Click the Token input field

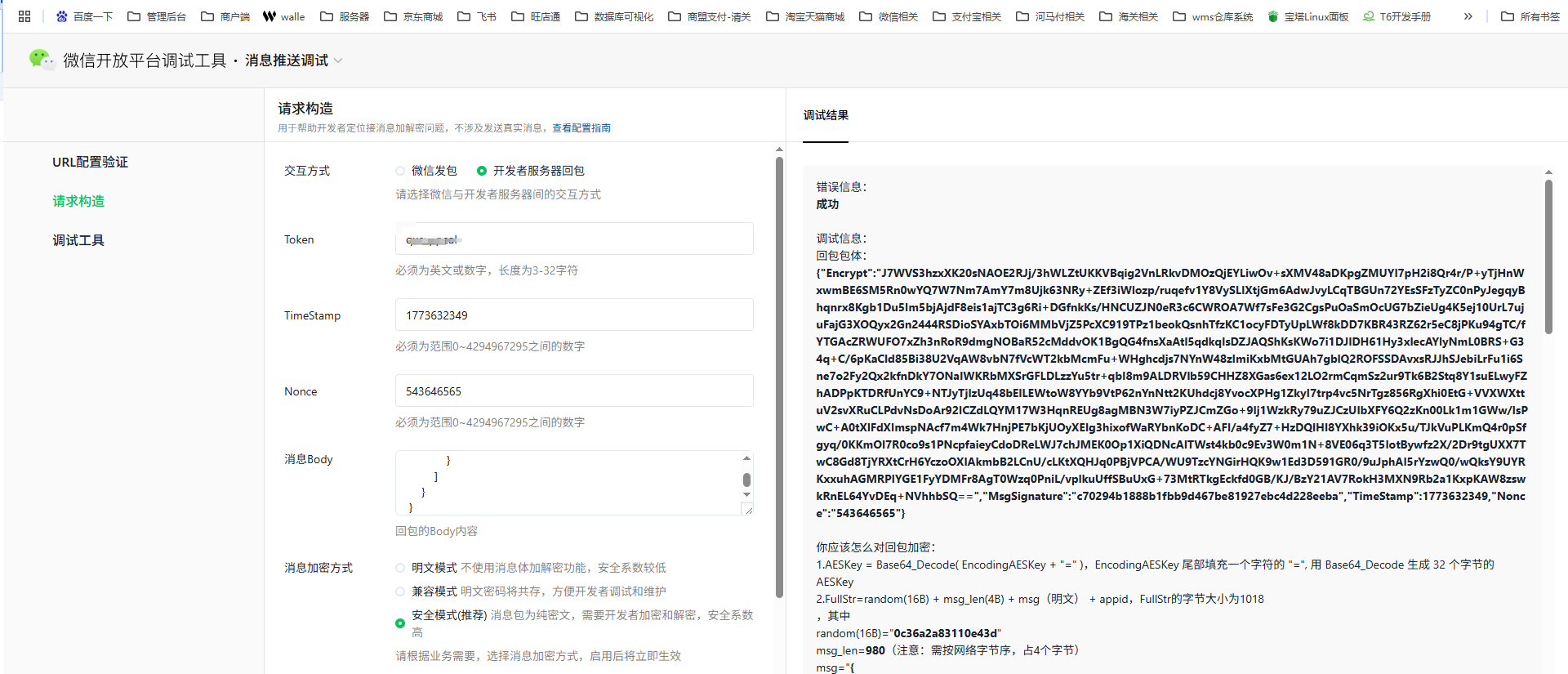click(574, 239)
